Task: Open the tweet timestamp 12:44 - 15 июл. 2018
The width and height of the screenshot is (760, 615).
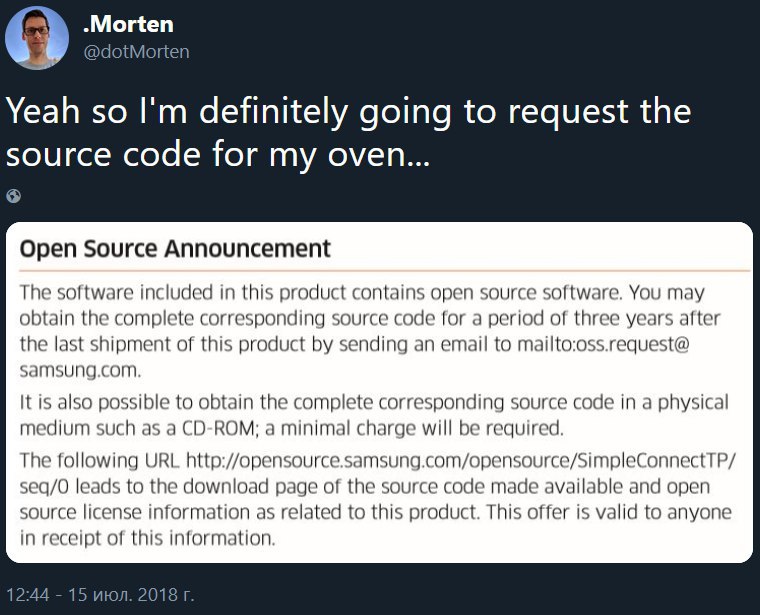Action: [100, 594]
